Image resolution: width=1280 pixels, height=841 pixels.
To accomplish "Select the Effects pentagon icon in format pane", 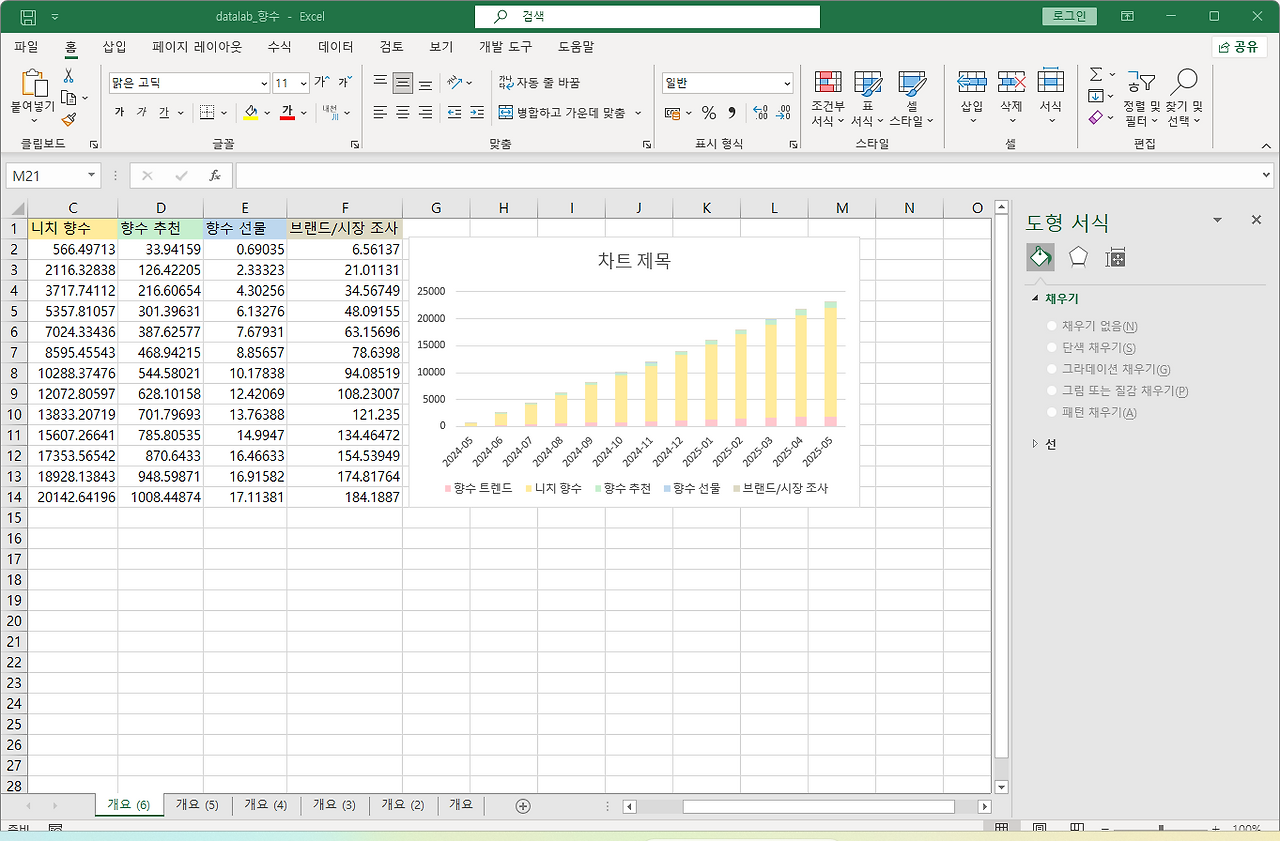I will (1078, 257).
